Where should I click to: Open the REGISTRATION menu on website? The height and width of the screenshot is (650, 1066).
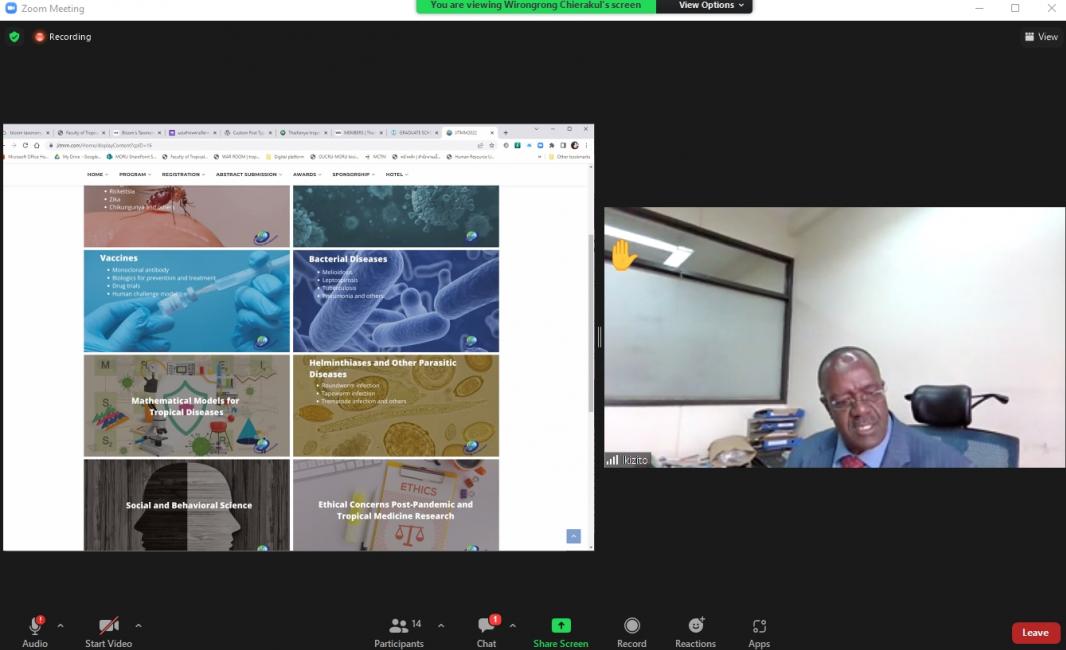click(x=183, y=175)
